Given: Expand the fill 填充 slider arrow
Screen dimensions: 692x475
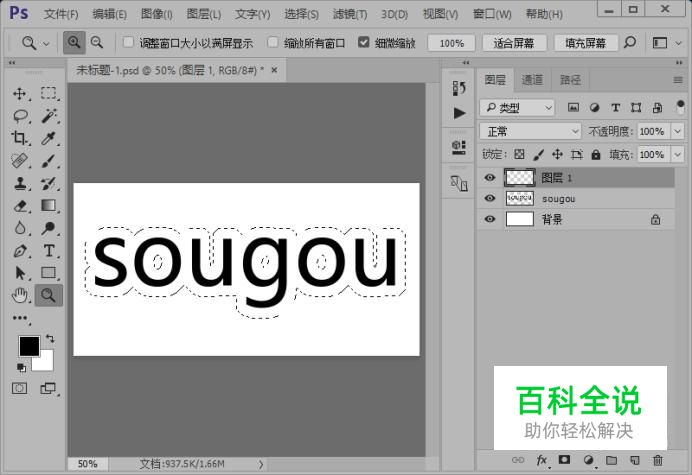Looking at the screenshot, I should point(677,155).
